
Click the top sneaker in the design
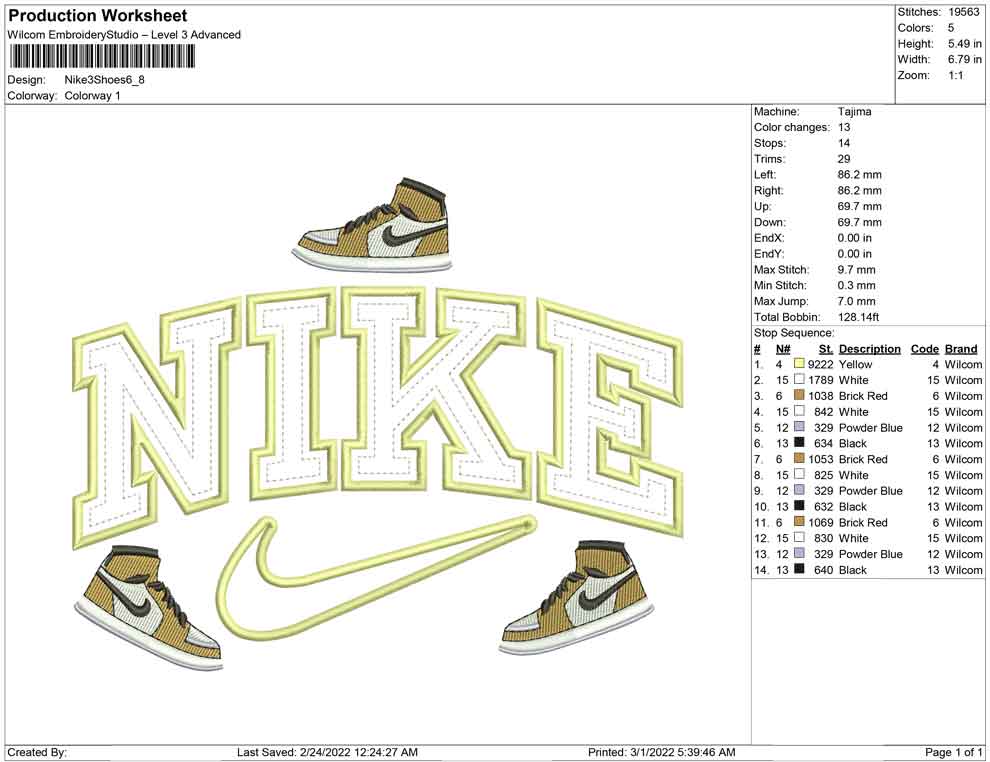coord(373,224)
